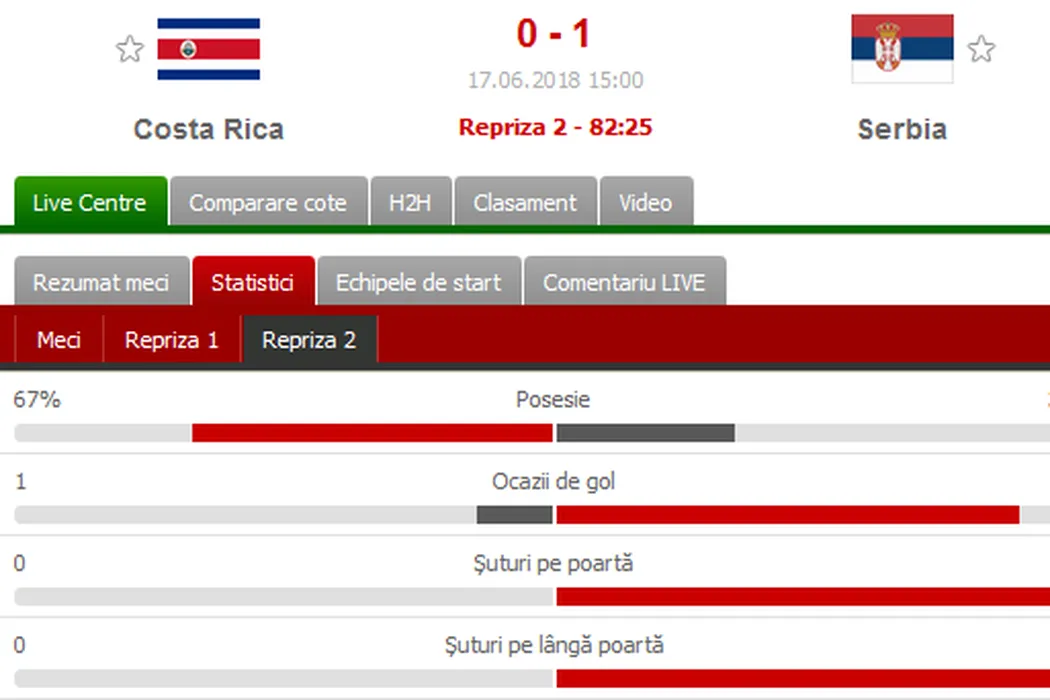Click the Posesie possession bar
The height and width of the screenshot is (700, 1050).
pyautogui.click(x=553, y=433)
